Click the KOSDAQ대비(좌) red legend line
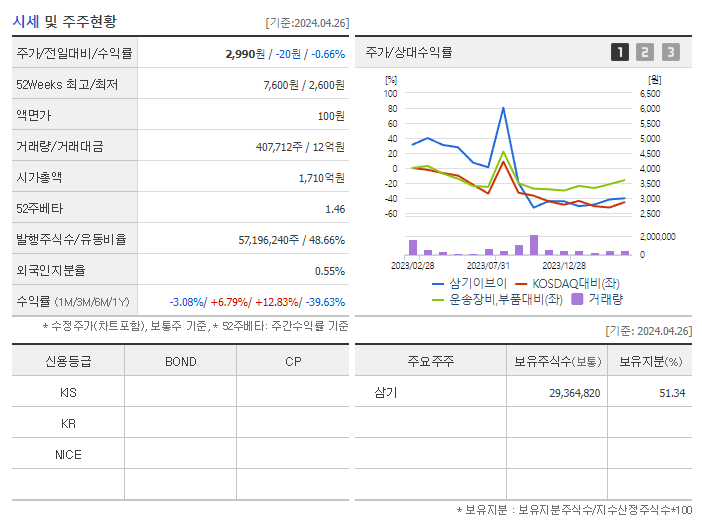 (x=521, y=284)
